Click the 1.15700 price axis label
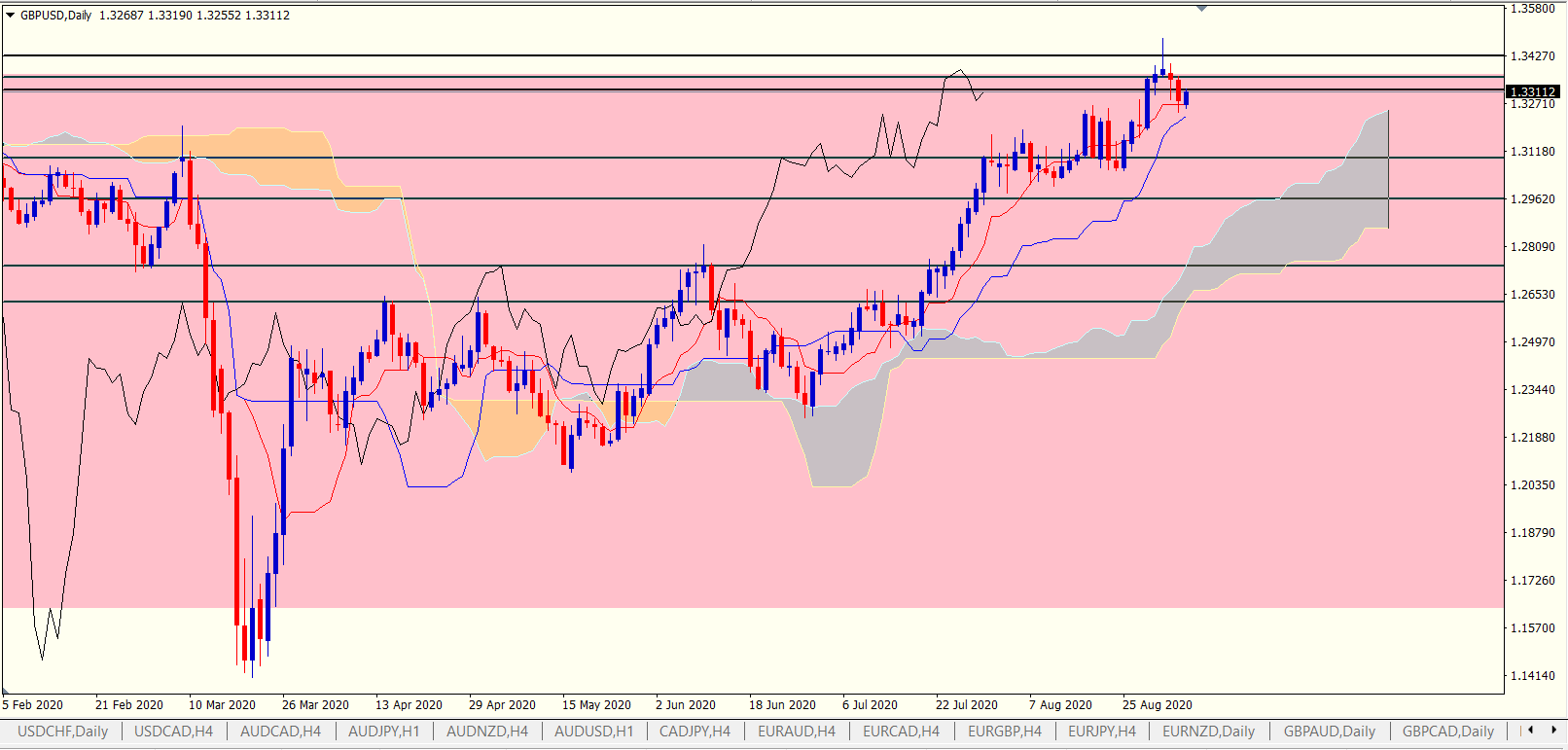Image resolution: width=1568 pixels, height=750 pixels. pyautogui.click(x=1532, y=628)
